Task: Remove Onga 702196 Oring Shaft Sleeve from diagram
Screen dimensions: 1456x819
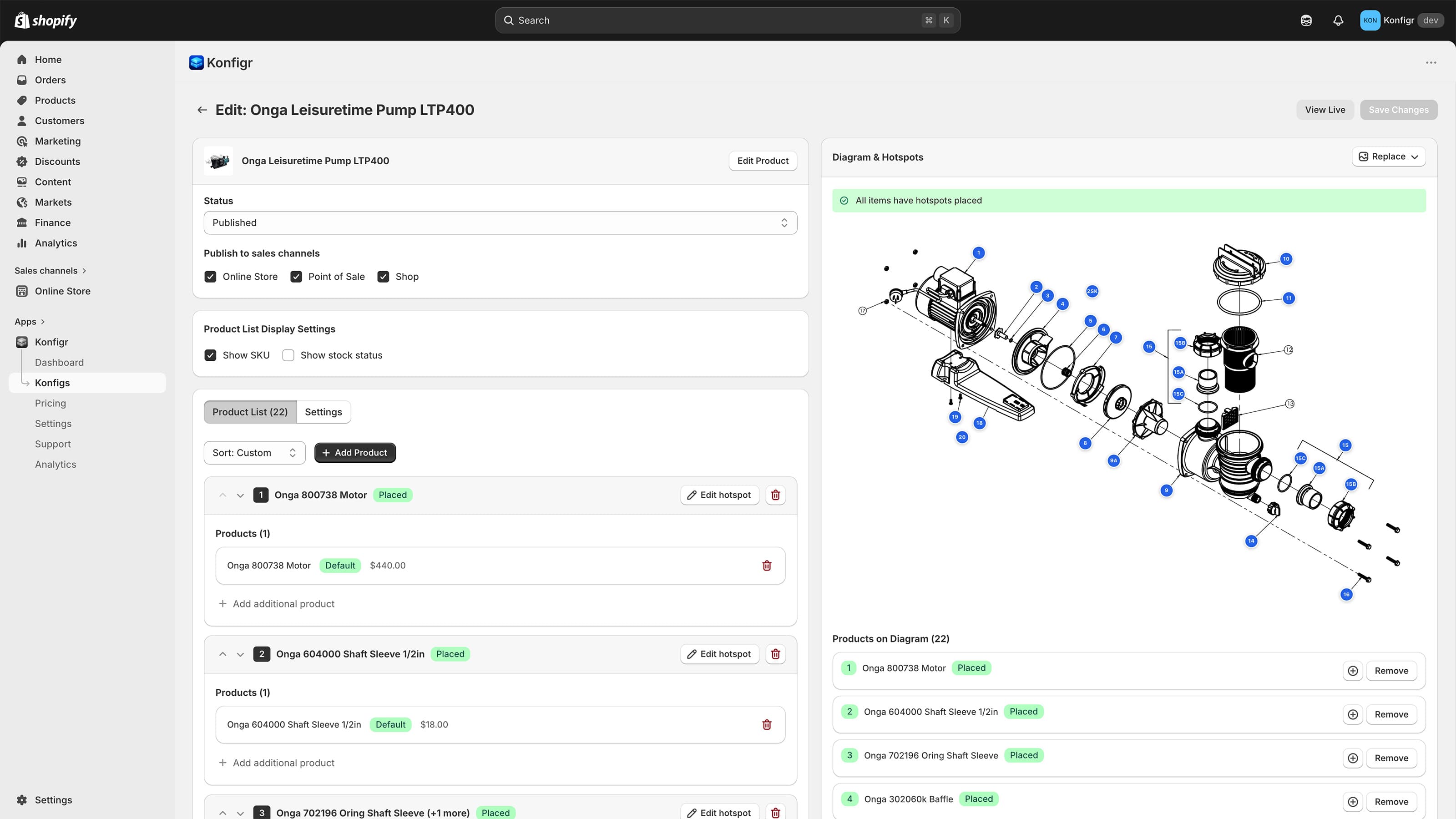Action: tap(1391, 758)
